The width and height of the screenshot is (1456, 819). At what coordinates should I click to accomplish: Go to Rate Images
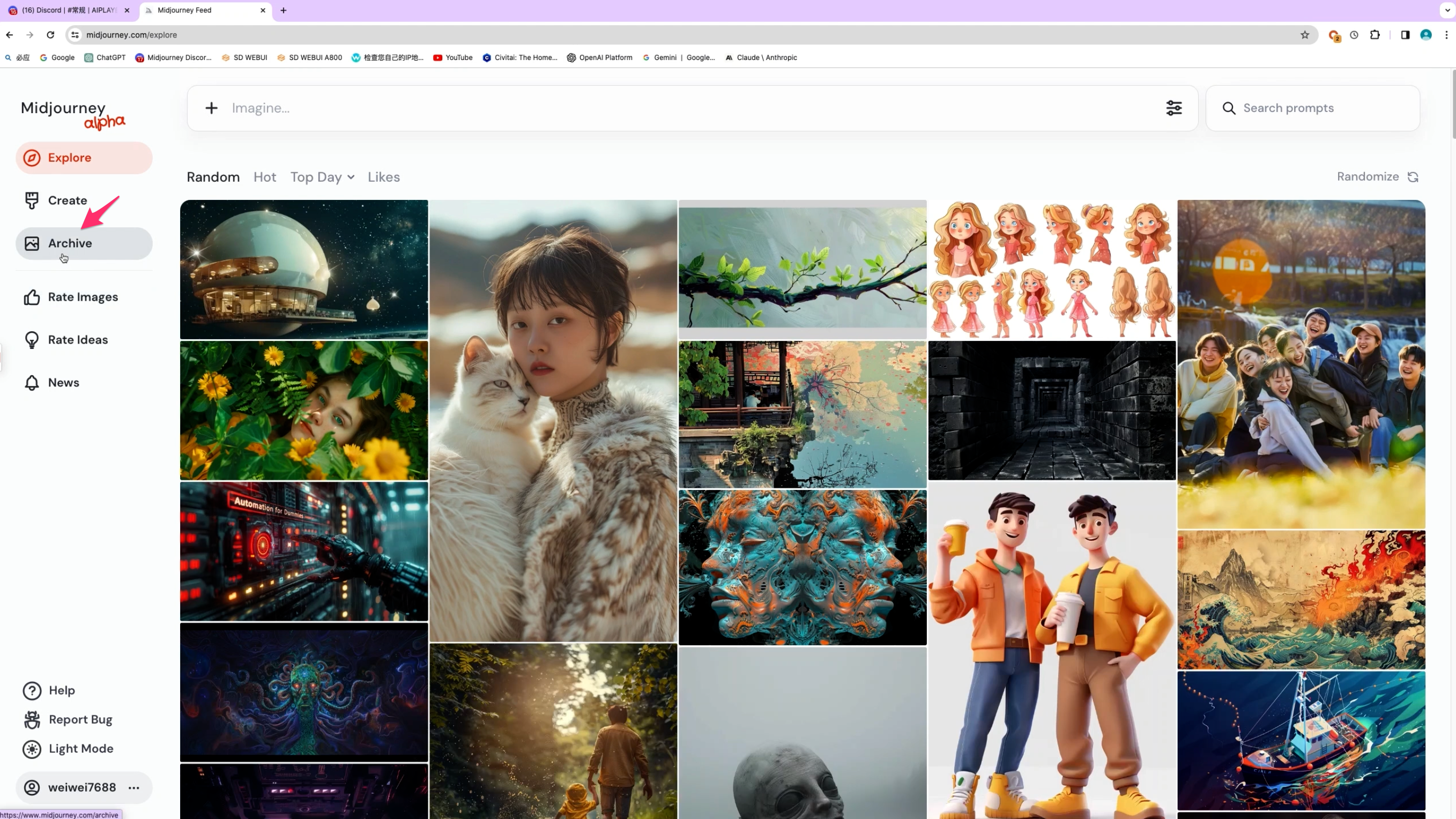tap(84, 297)
